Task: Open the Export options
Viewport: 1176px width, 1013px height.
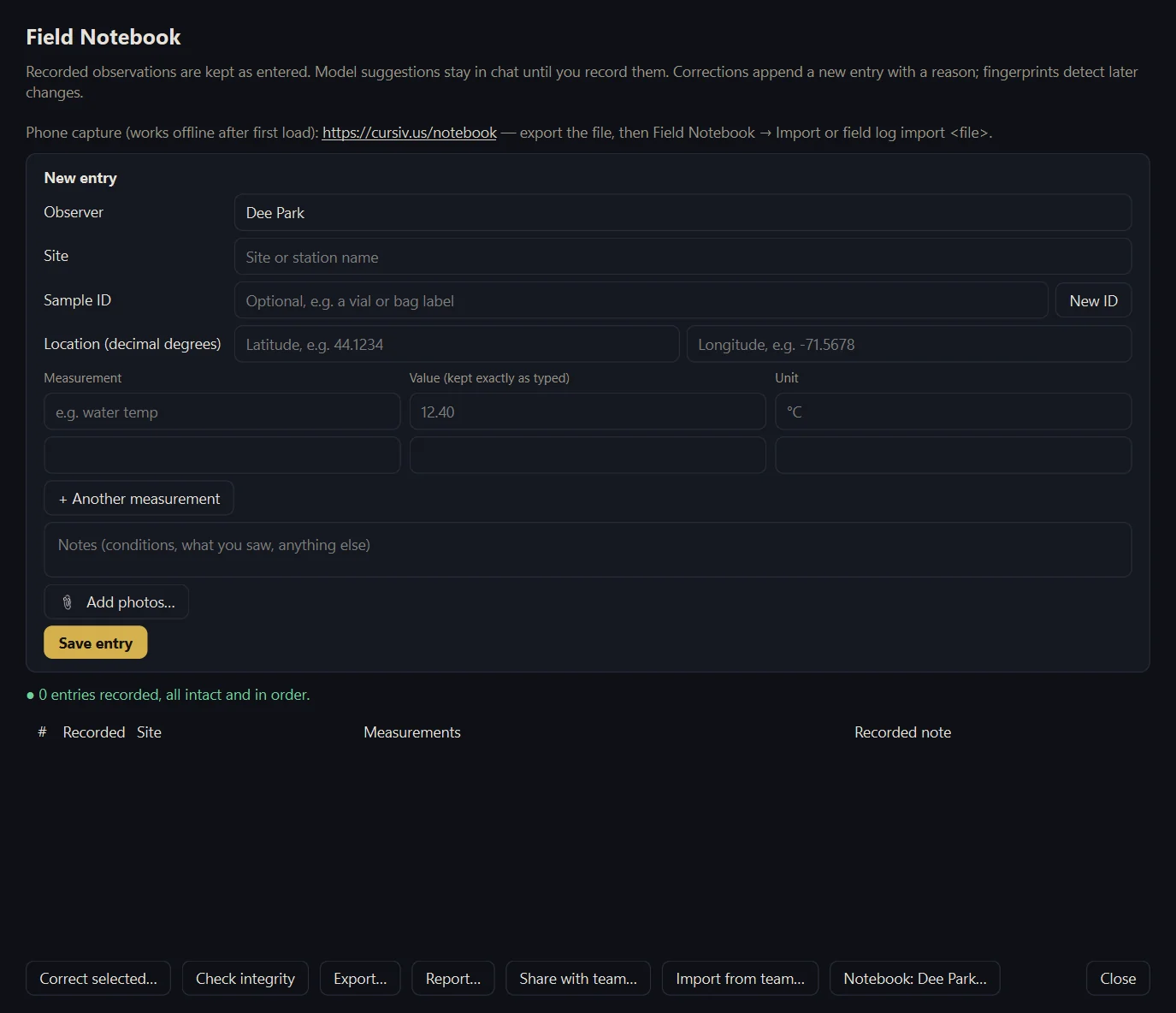Action: coord(360,978)
